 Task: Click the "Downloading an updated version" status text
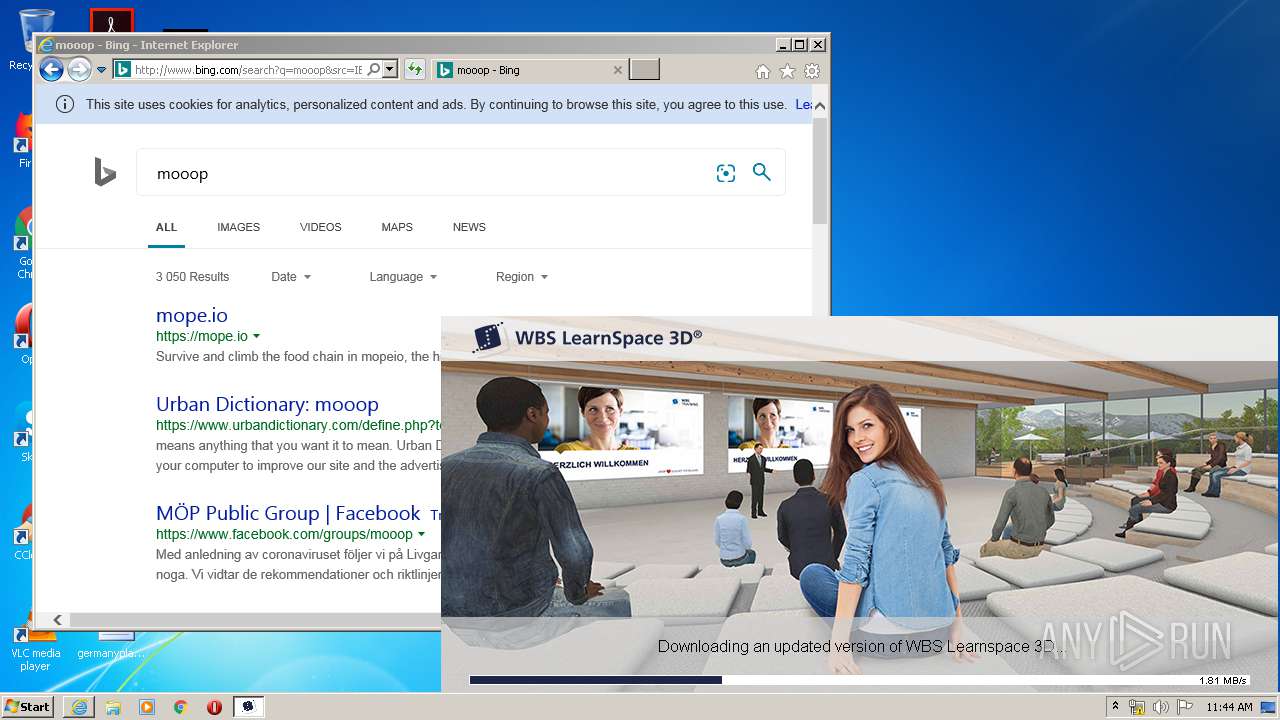(x=862, y=646)
